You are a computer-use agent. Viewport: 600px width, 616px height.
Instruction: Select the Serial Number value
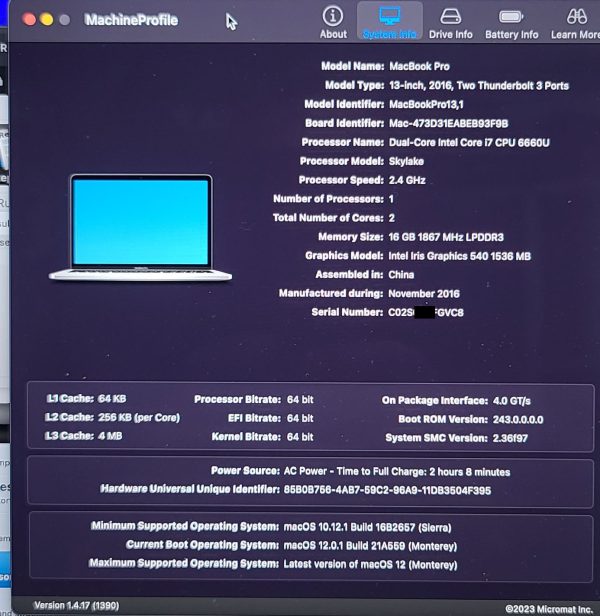click(427, 313)
